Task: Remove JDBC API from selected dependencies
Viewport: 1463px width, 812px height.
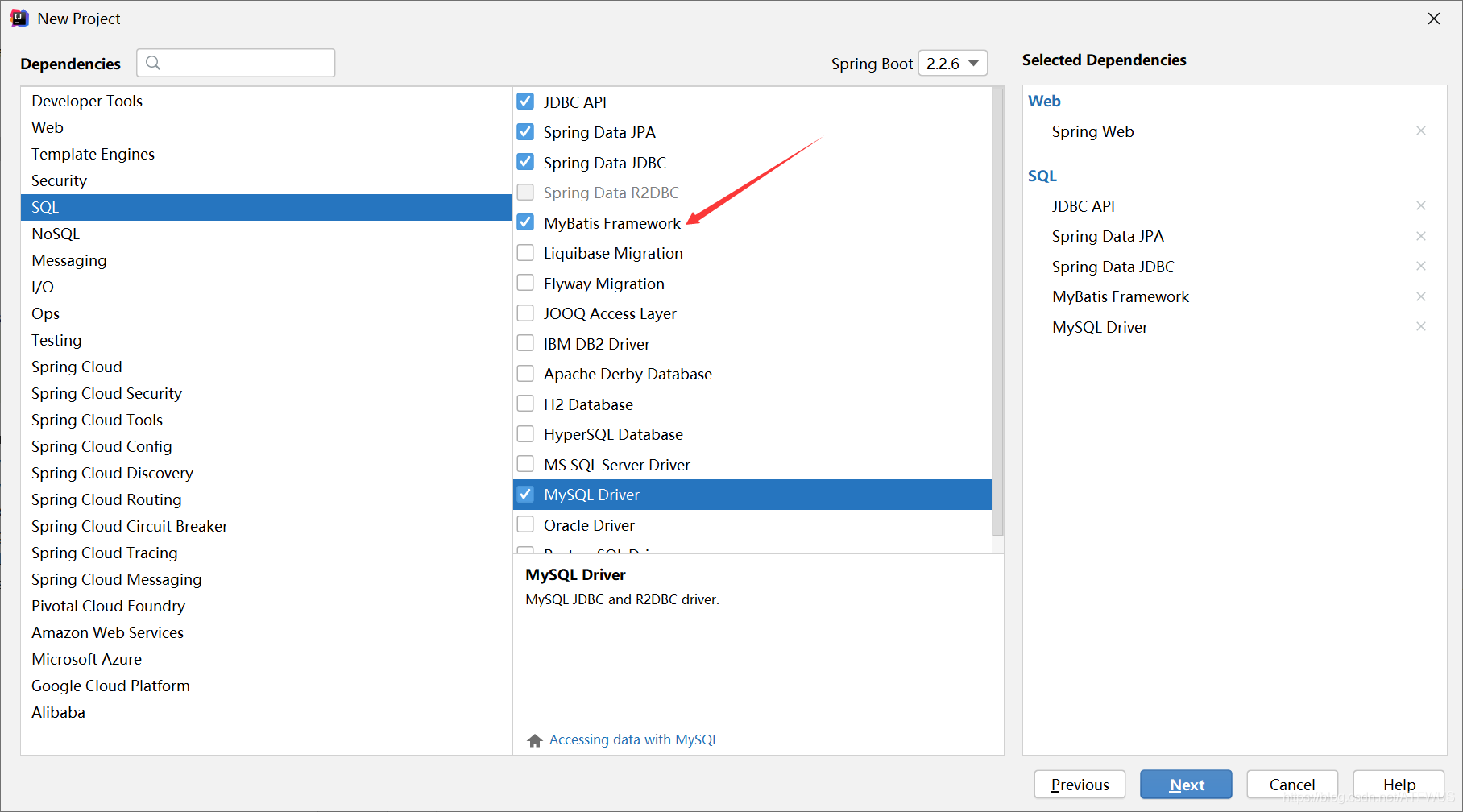Action: (x=1421, y=205)
